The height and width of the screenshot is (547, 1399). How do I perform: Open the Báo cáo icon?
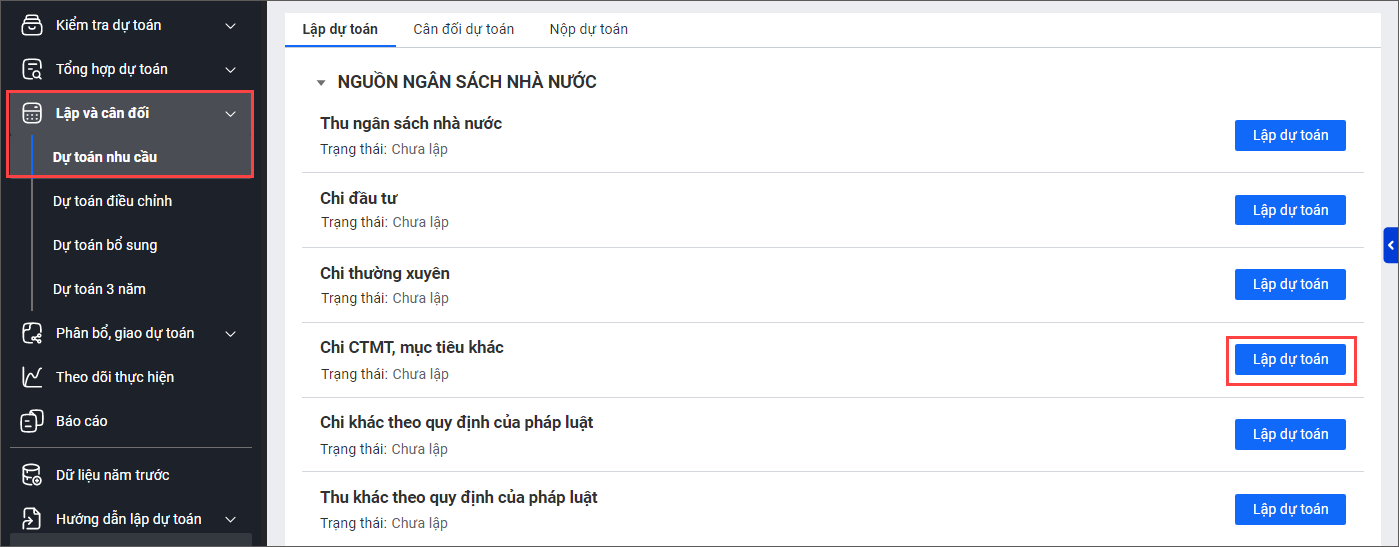[x=33, y=421]
